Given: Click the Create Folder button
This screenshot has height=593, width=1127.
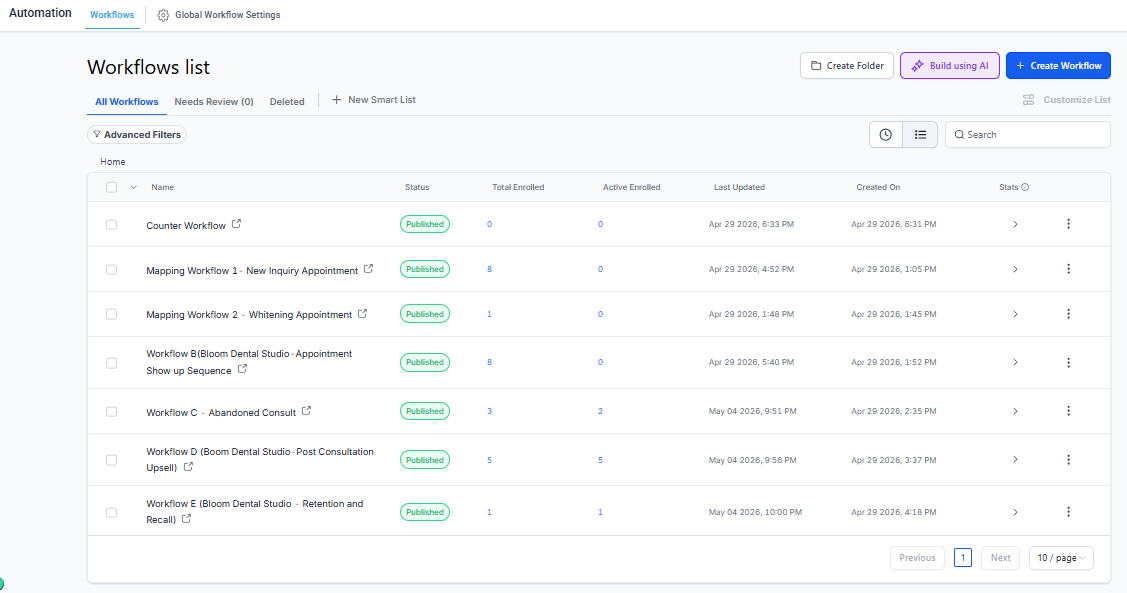Looking at the screenshot, I should coord(847,65).
